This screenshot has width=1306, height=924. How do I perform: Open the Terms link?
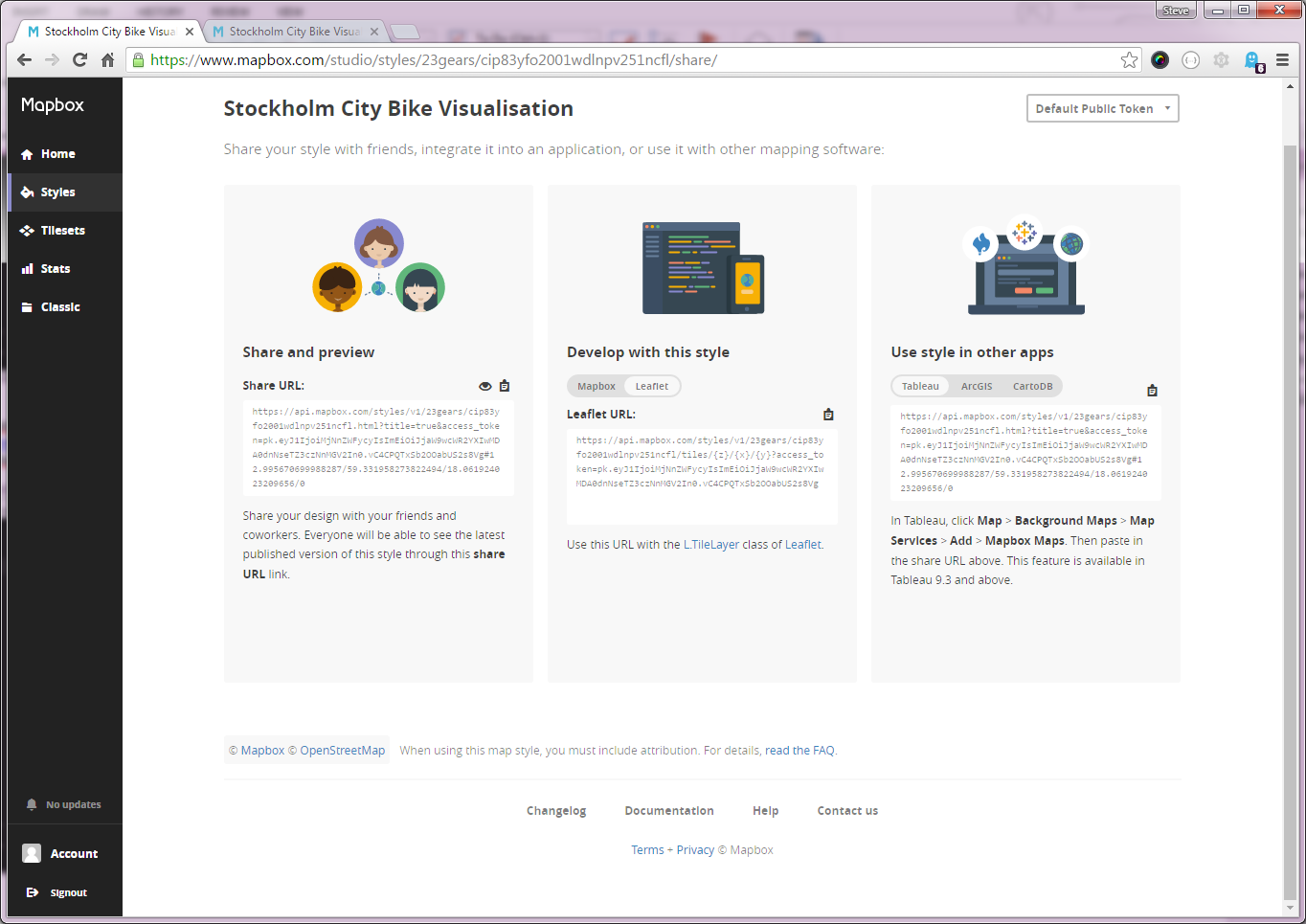(647, 850)
